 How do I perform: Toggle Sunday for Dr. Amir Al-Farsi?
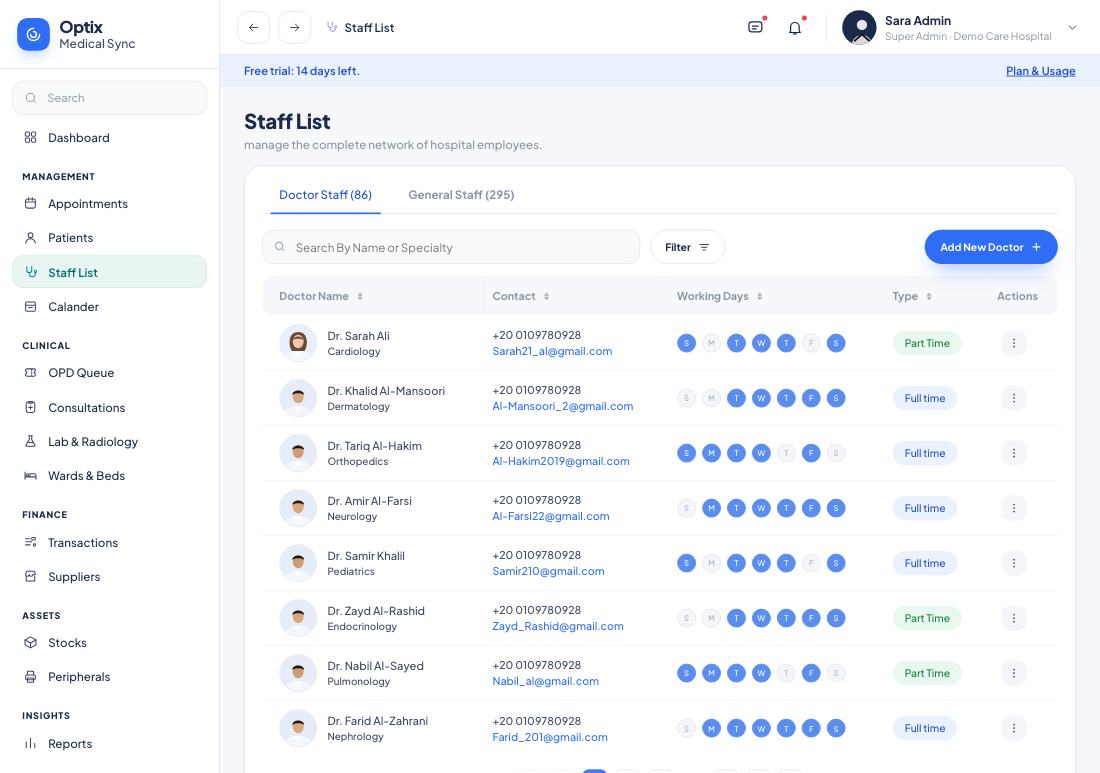(686, 508)
